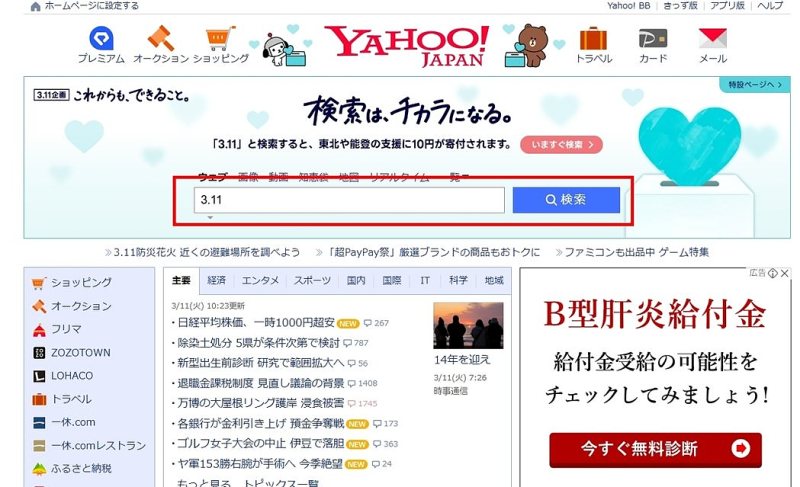Image resolution: width=800 pixels, height=487 pixels.
Task: Open the ヘルプ link
Action: point(769,6)
